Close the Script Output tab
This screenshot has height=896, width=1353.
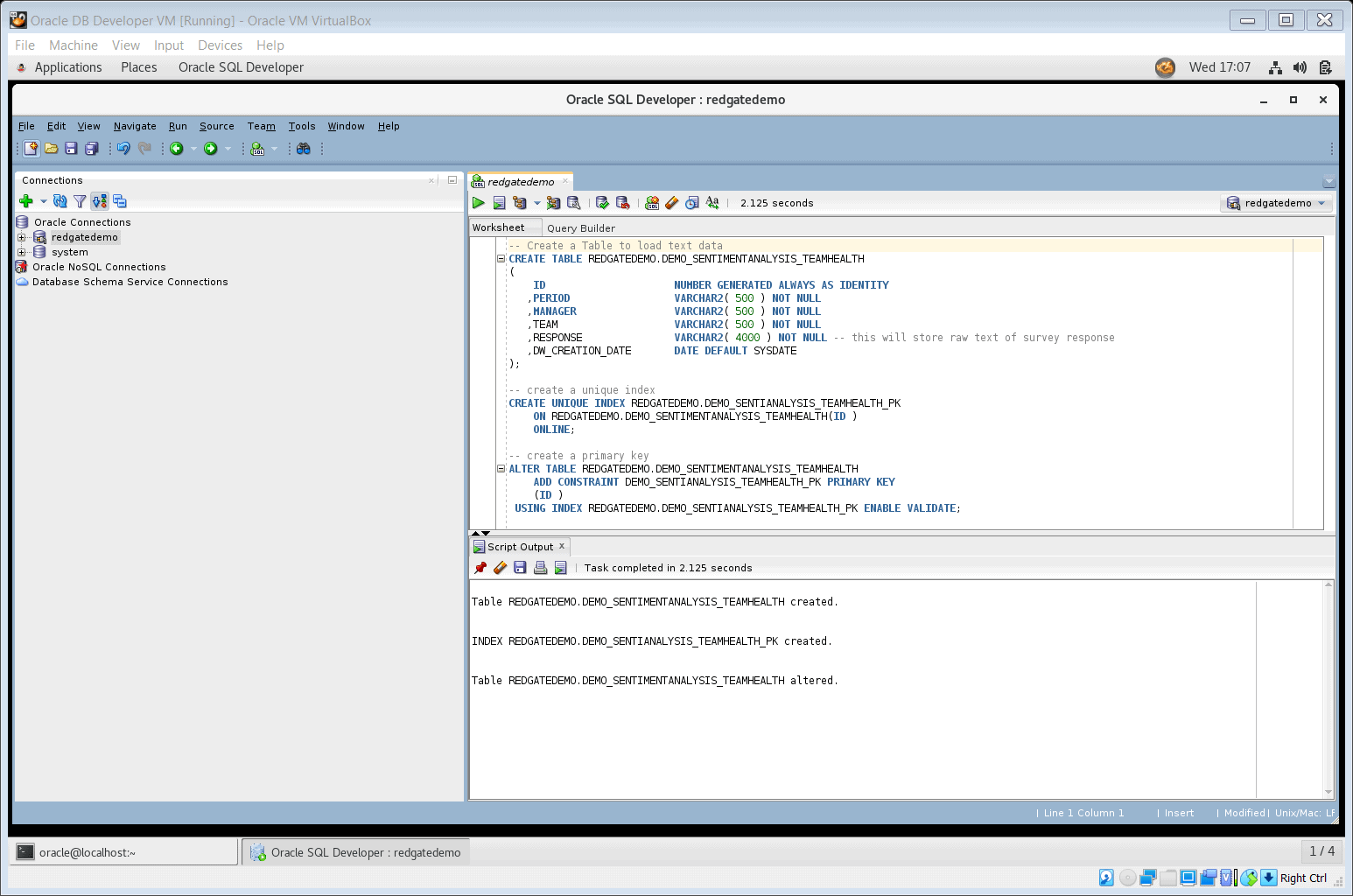(562, 546)
